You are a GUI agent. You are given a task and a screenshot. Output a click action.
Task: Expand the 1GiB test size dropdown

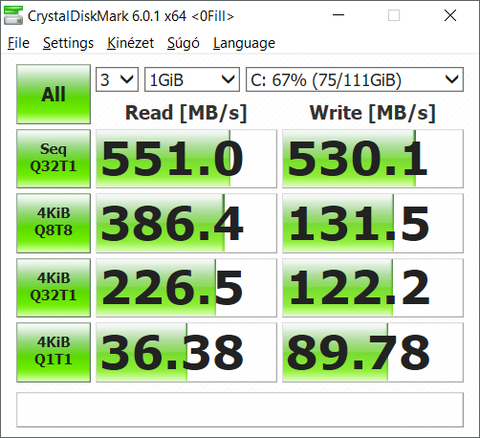pyautogui.click(x=192, y=80)
